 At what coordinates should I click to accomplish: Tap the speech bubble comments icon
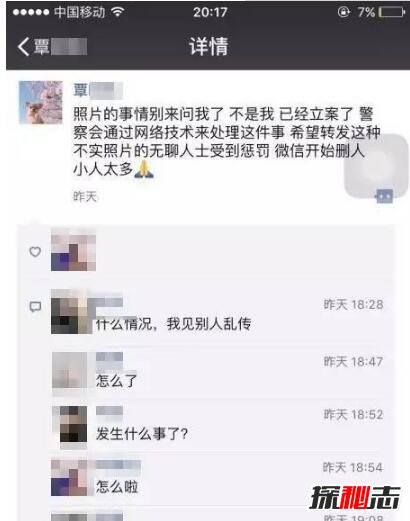(x=35, y=306)
